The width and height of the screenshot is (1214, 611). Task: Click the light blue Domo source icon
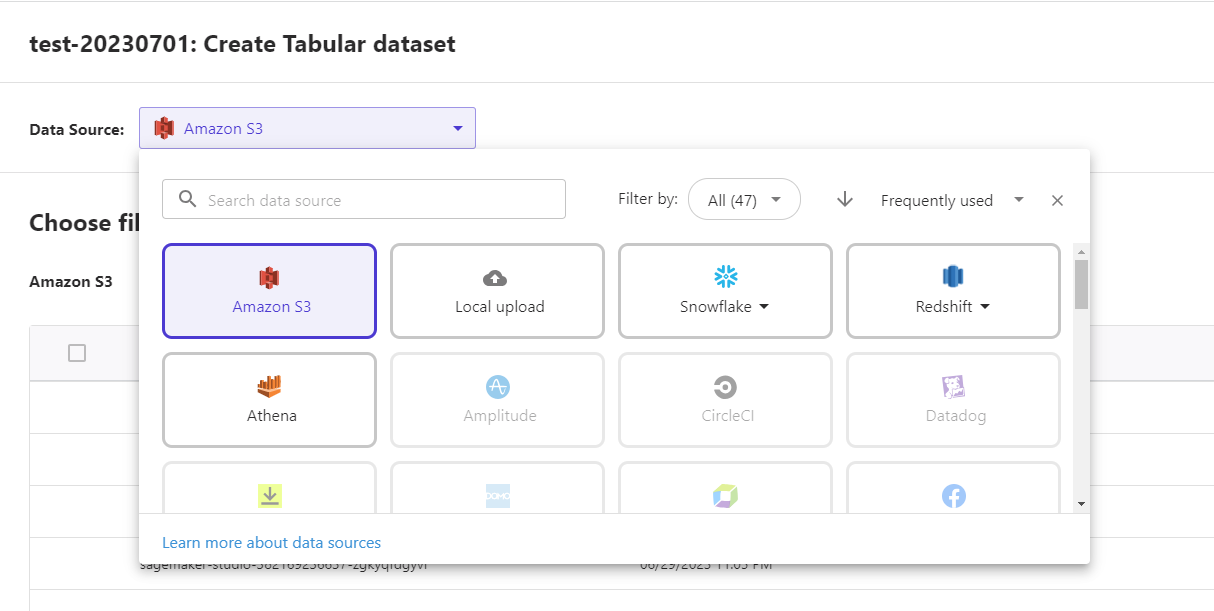[x=498, y=496]
